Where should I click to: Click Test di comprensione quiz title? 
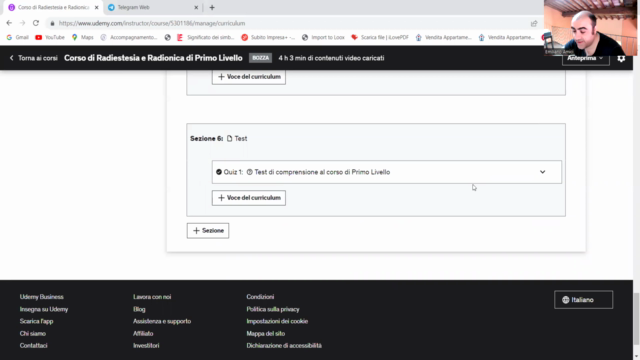[322, 172]
